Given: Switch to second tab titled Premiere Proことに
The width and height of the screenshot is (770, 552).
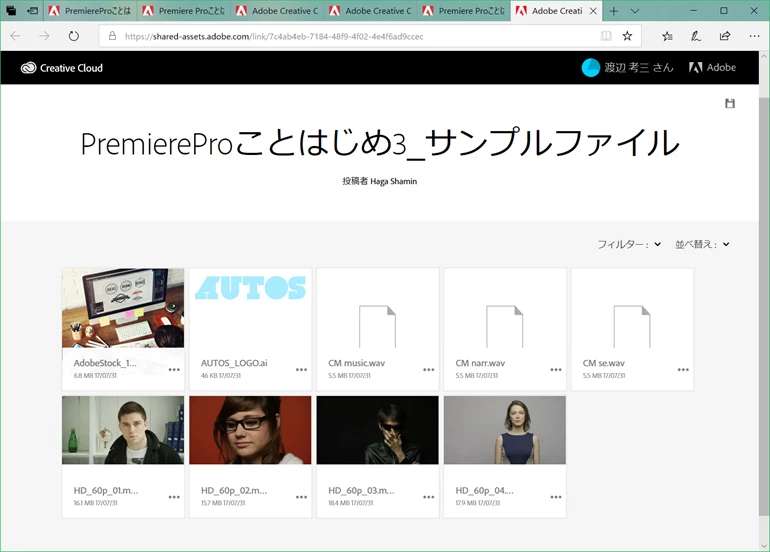Looking at the screenshot, I should click(x=184, y=11).
